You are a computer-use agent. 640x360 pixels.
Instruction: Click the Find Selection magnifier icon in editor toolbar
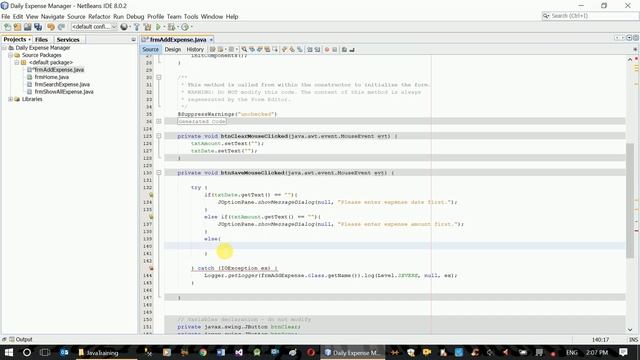244,49
